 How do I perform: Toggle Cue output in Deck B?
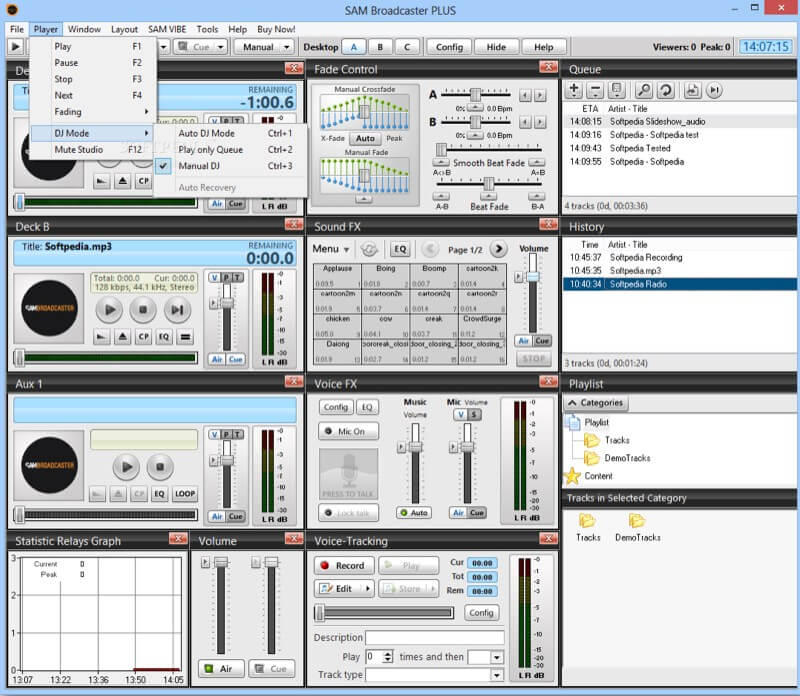(235, 359)
